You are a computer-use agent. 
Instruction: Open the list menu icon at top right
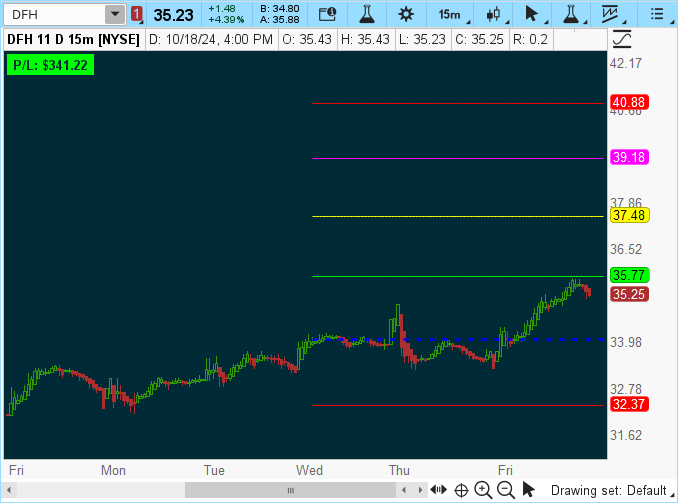(x=657, y=14)
